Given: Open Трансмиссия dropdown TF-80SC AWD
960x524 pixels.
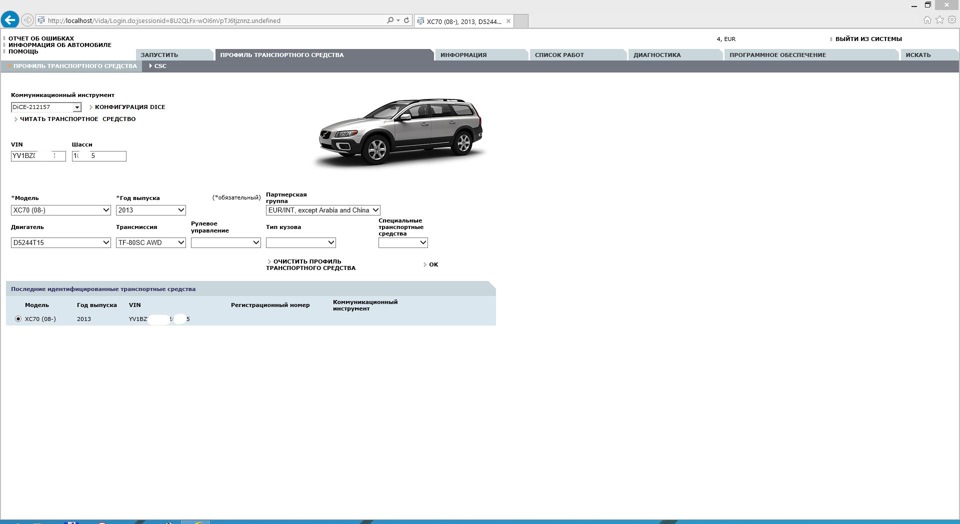Looking at the screenshot, I should point(151,242).
